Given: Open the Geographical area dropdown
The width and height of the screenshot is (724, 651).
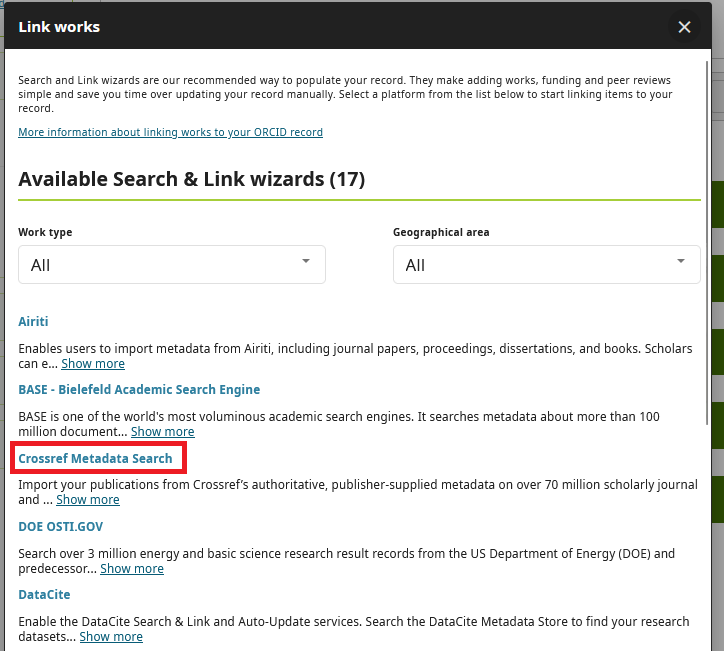Looking at the screenshot, I should point(546,265).
